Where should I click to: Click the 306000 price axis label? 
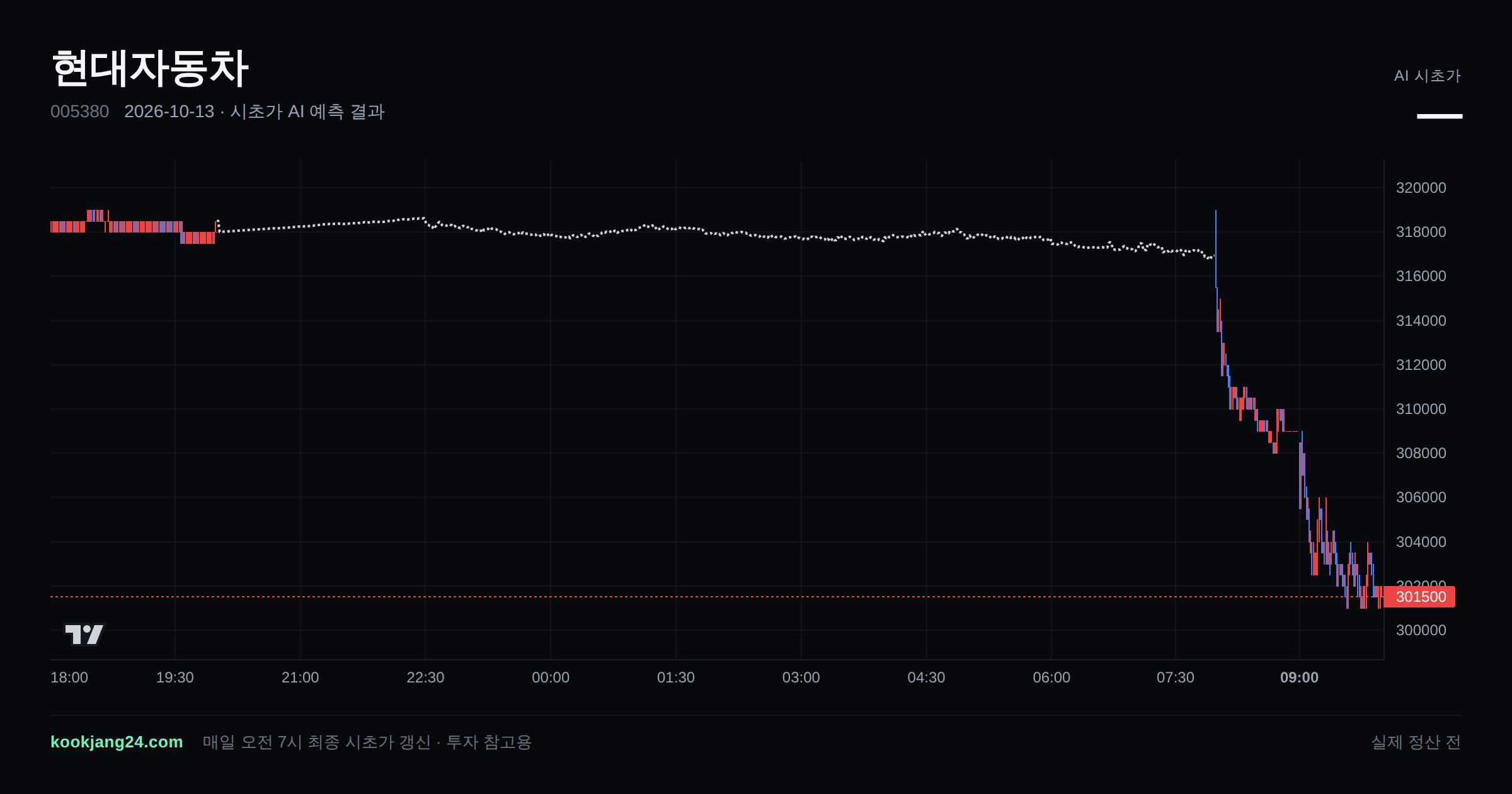coord(1421,497)
